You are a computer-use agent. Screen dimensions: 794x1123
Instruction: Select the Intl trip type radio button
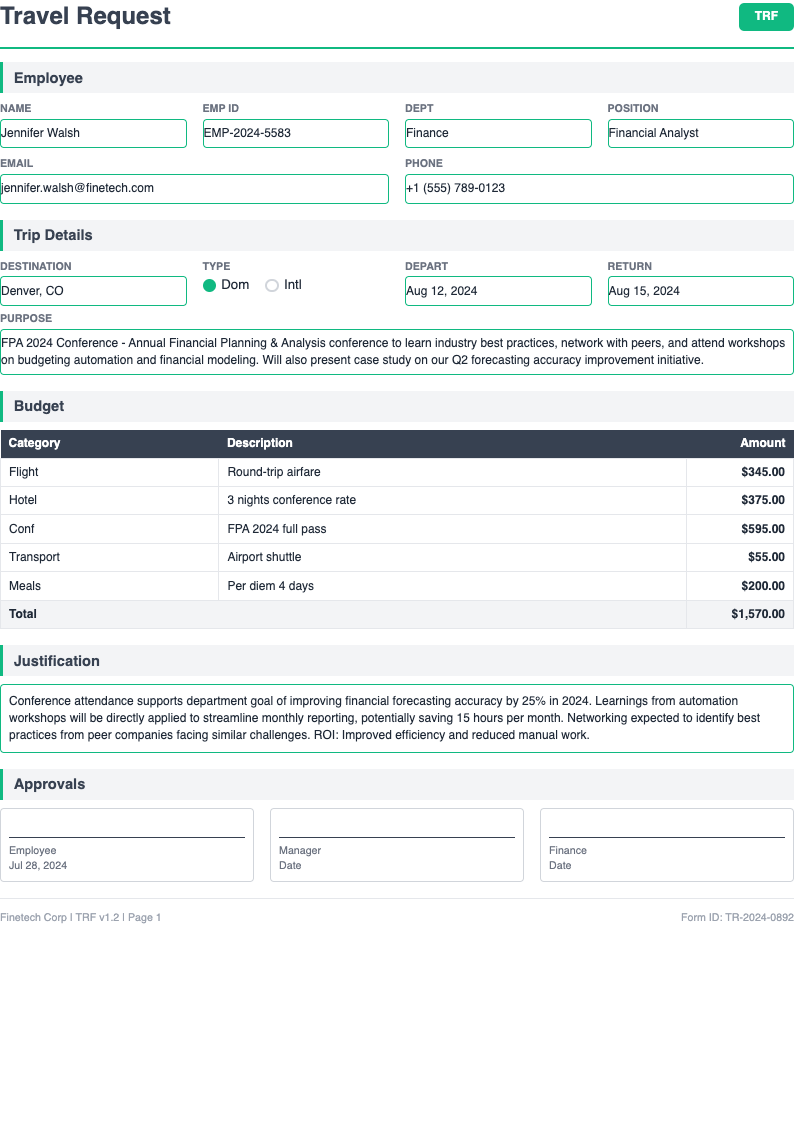pos(271,285)
